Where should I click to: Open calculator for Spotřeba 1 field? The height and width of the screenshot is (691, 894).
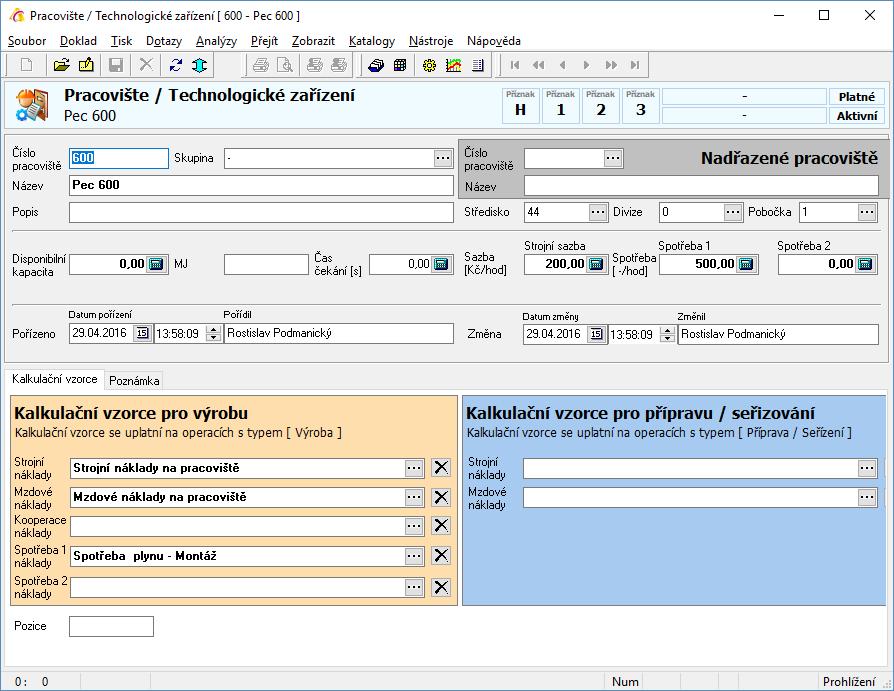point(746,264)
